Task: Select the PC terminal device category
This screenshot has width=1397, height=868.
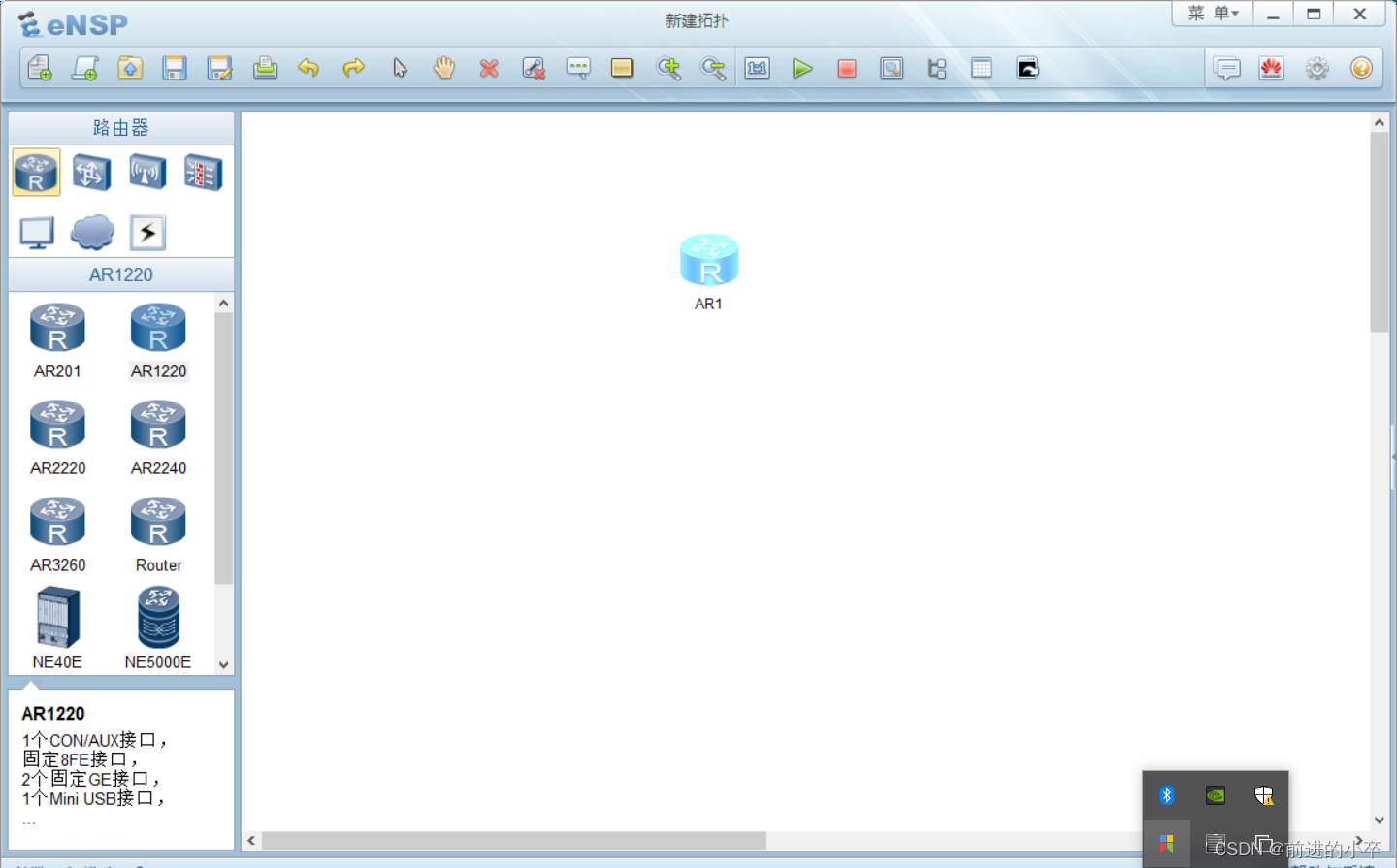Action: (x=37, y=233)
